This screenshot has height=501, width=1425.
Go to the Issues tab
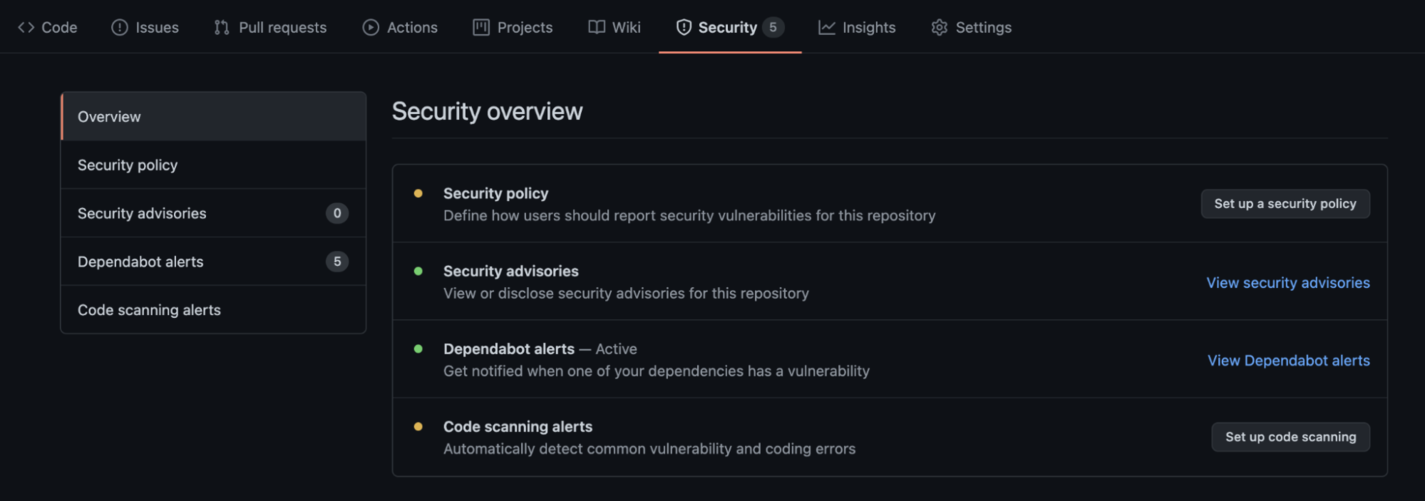pyautogui.click(x=145, y=28)
